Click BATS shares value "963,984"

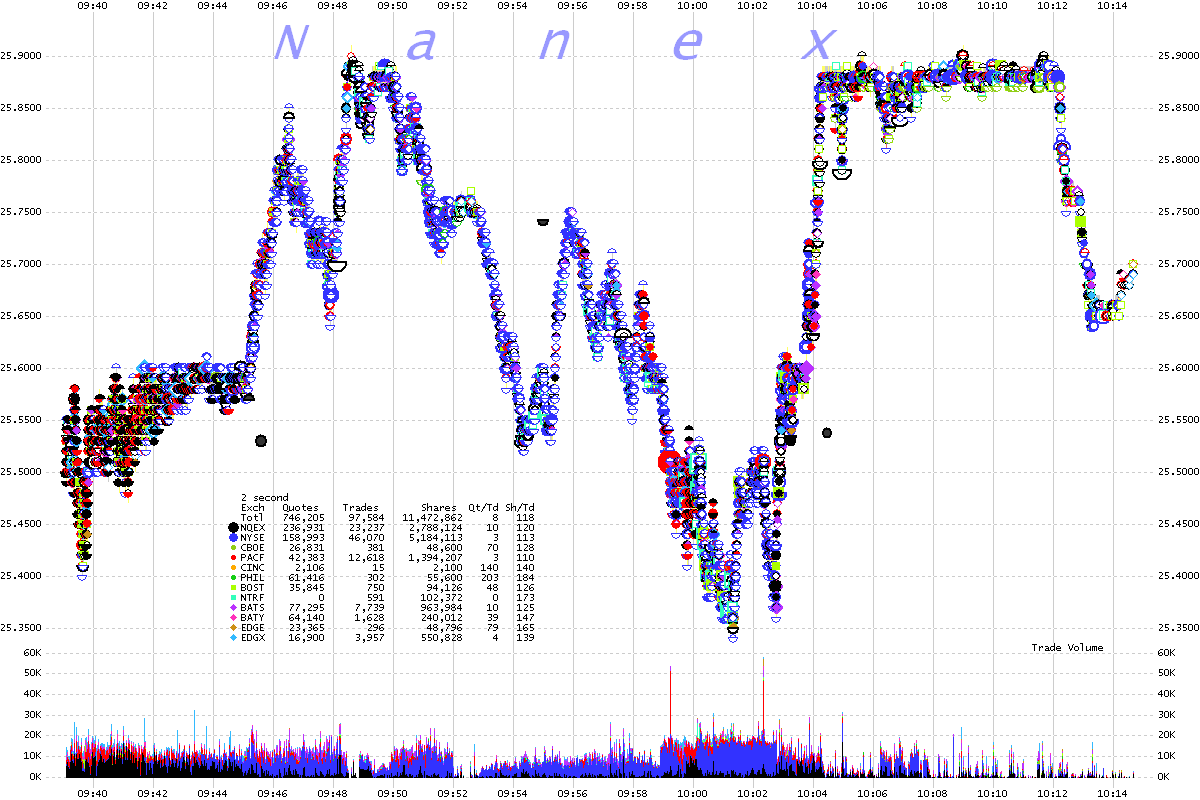pyautogui.click(x=442, y=608)
